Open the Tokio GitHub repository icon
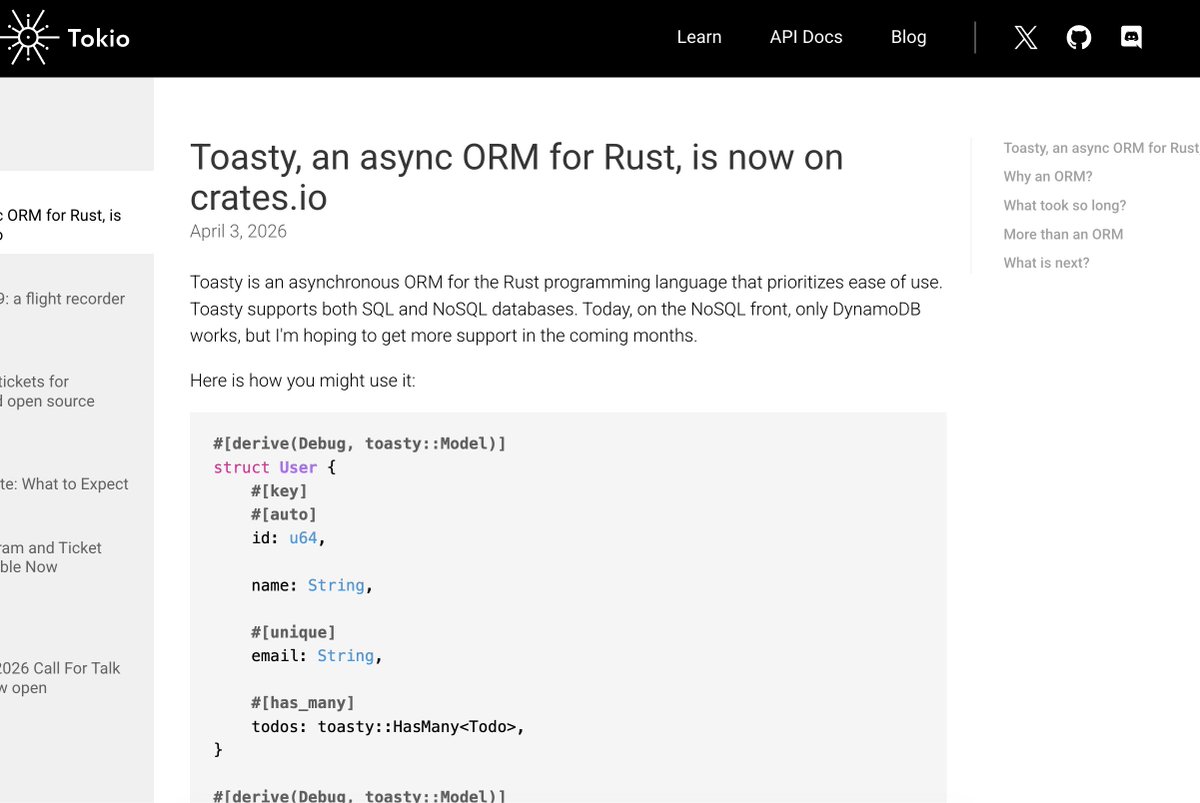Viewport: 1200px width, 803px height. [x=1078, y=37]
